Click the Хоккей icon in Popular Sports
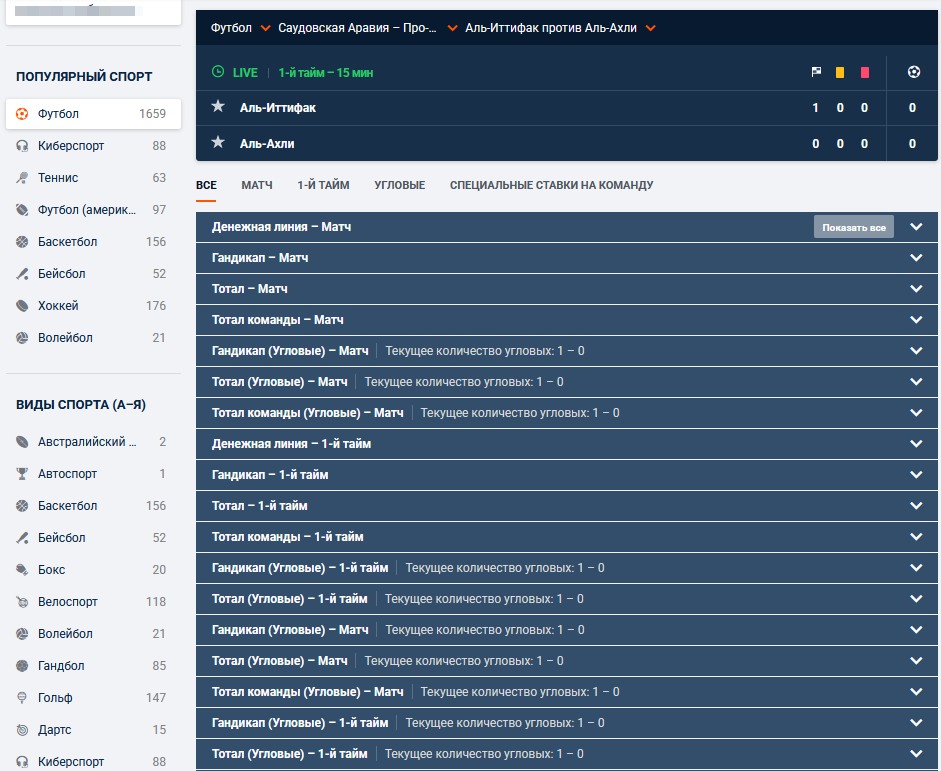Screen dimensions: 941x771 (22, 306)
